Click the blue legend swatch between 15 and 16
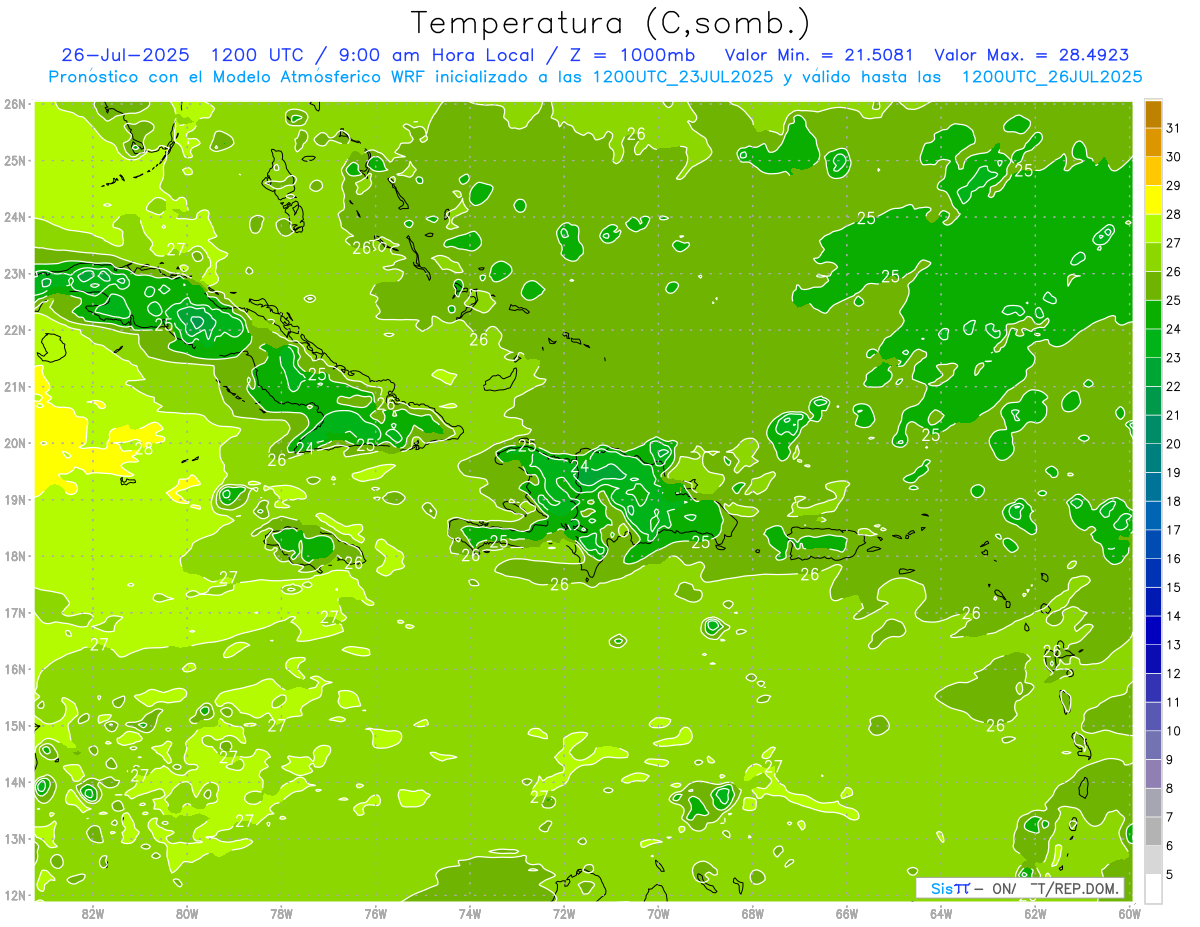The height and width of the screenshot is (927, 1200). pos(1153,573)
